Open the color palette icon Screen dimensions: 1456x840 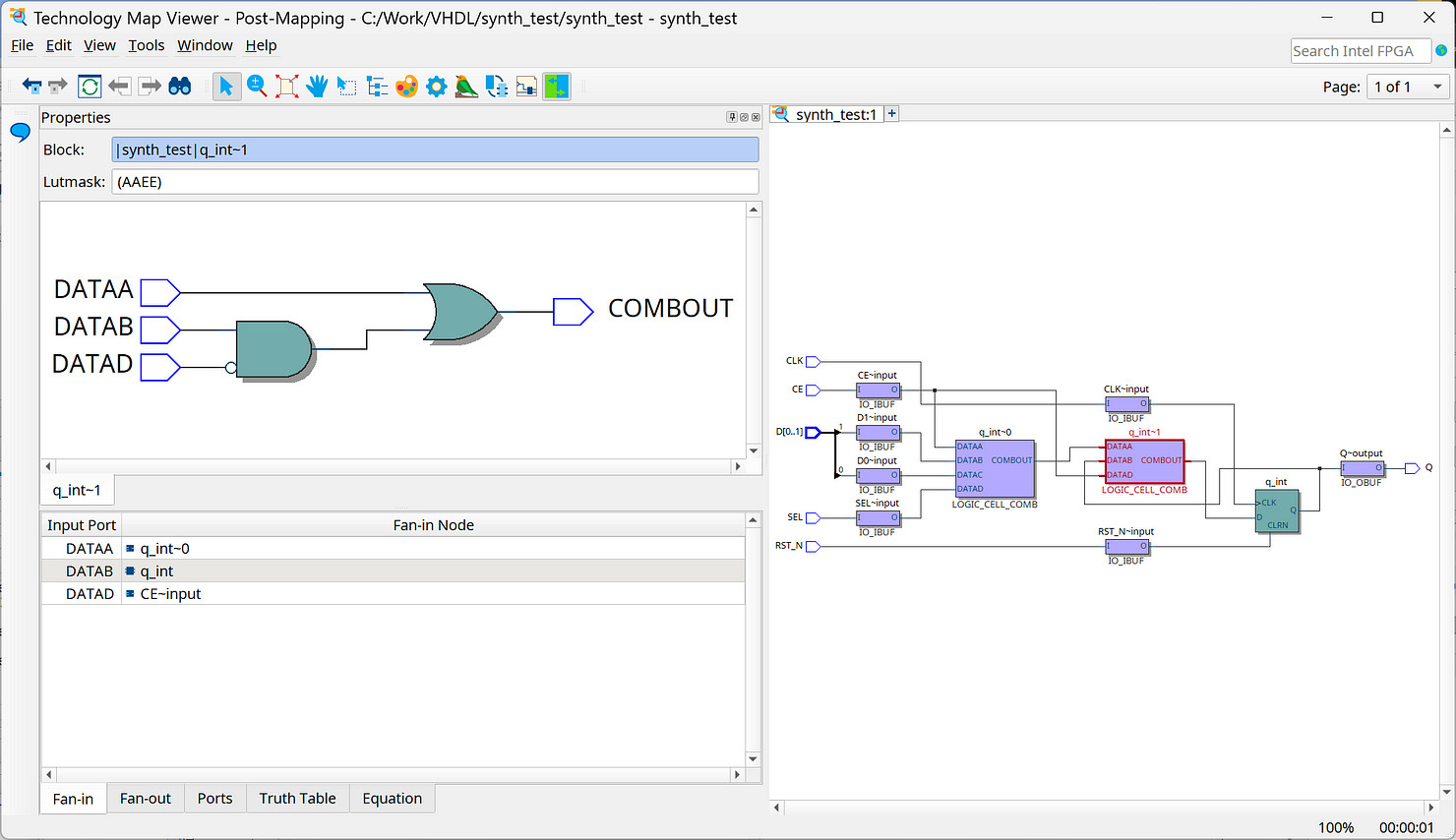click(406, 87)
